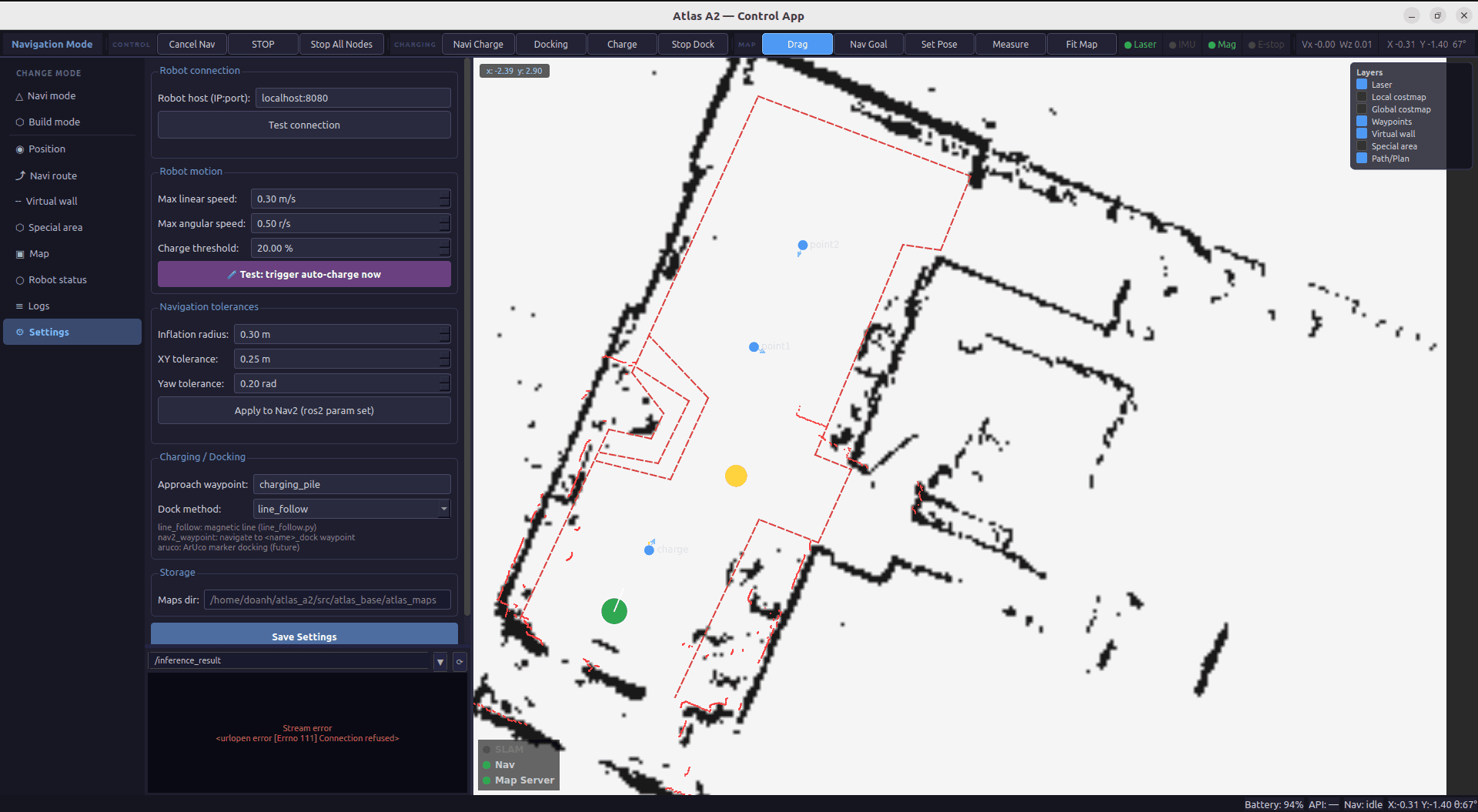
Task: Click the stream refresh icon
Action: (460, 661)
